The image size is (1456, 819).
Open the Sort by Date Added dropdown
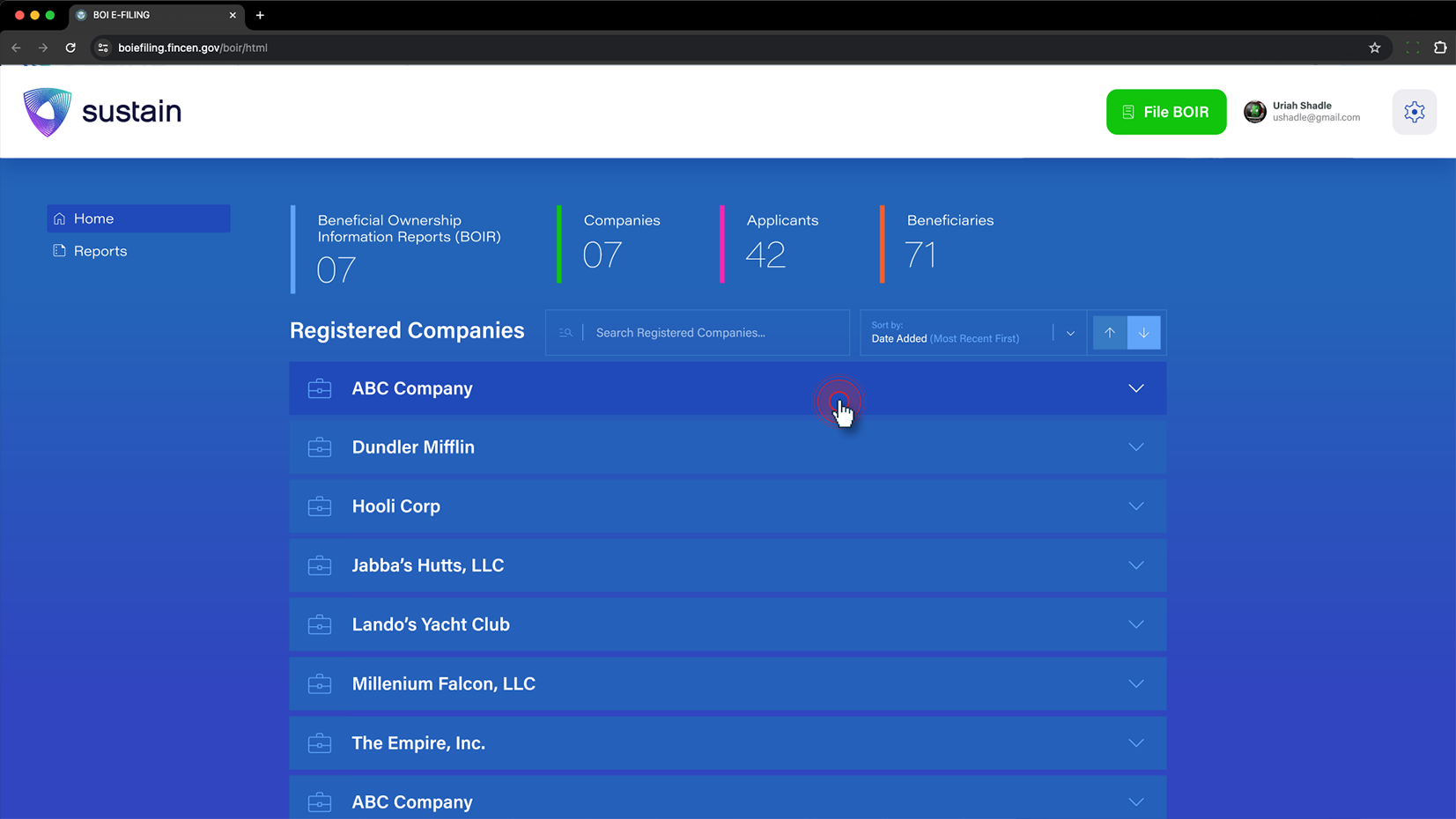tap(972, 333)
